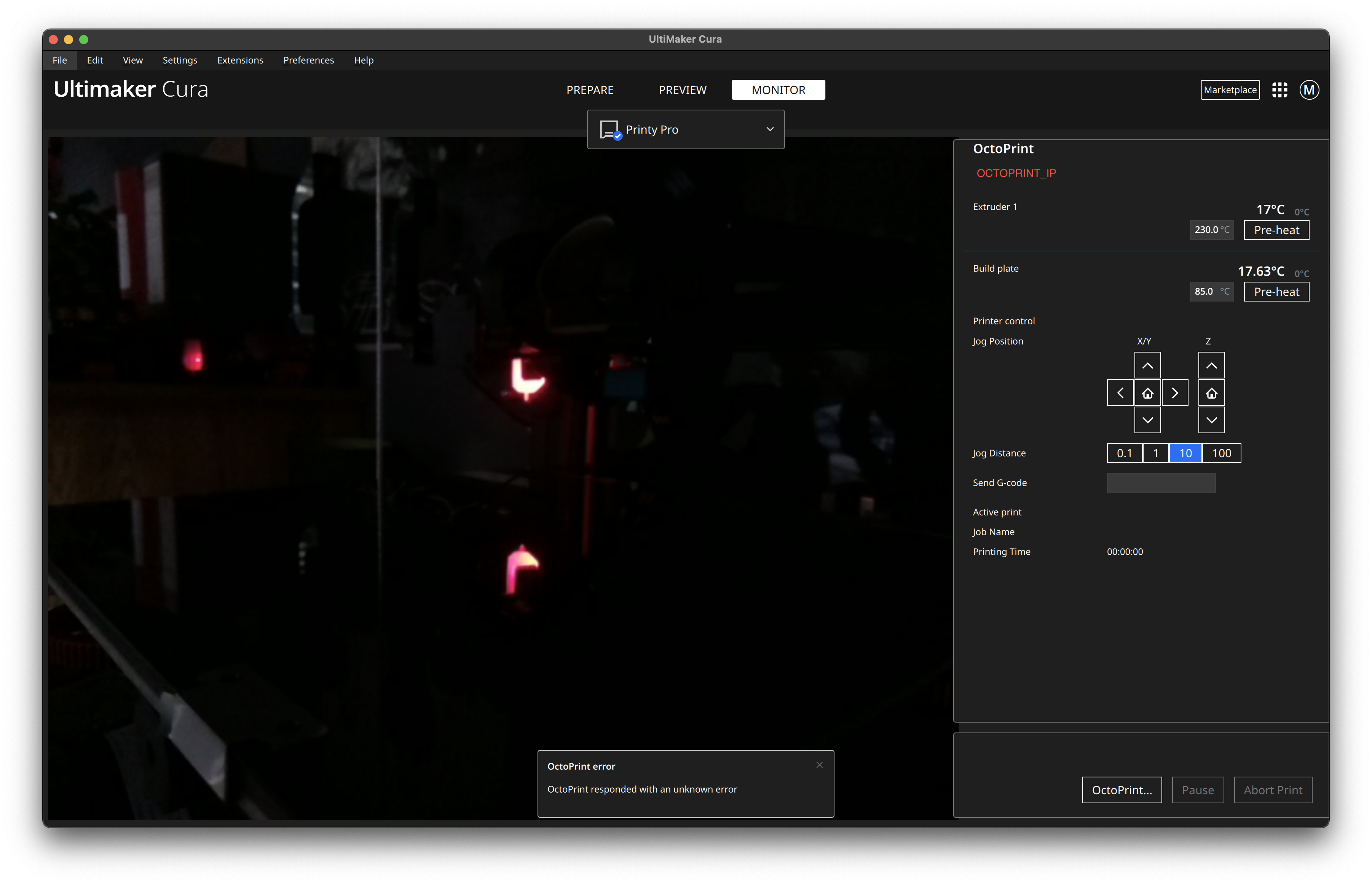
Task: Set jog distance to 0.1
Action: tap(1124, 453)
